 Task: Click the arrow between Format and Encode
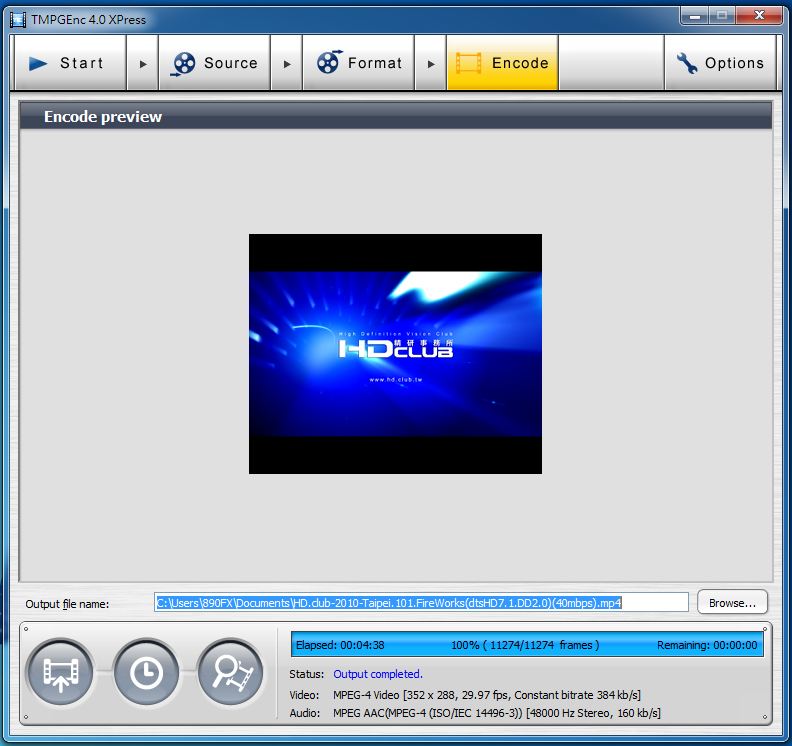431,63
